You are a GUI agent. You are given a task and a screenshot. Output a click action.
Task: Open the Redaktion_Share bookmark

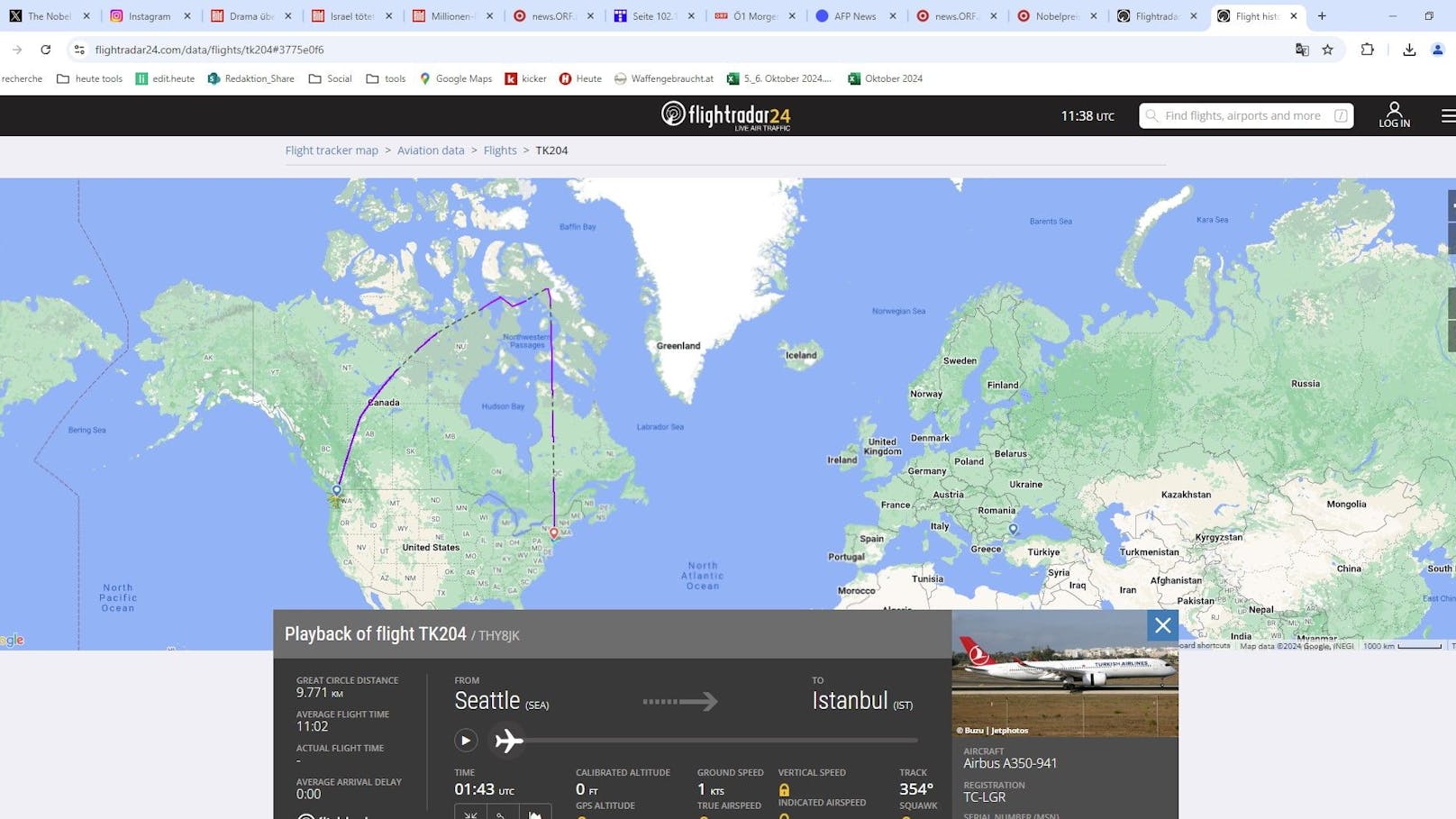click(x=250, y=78)
